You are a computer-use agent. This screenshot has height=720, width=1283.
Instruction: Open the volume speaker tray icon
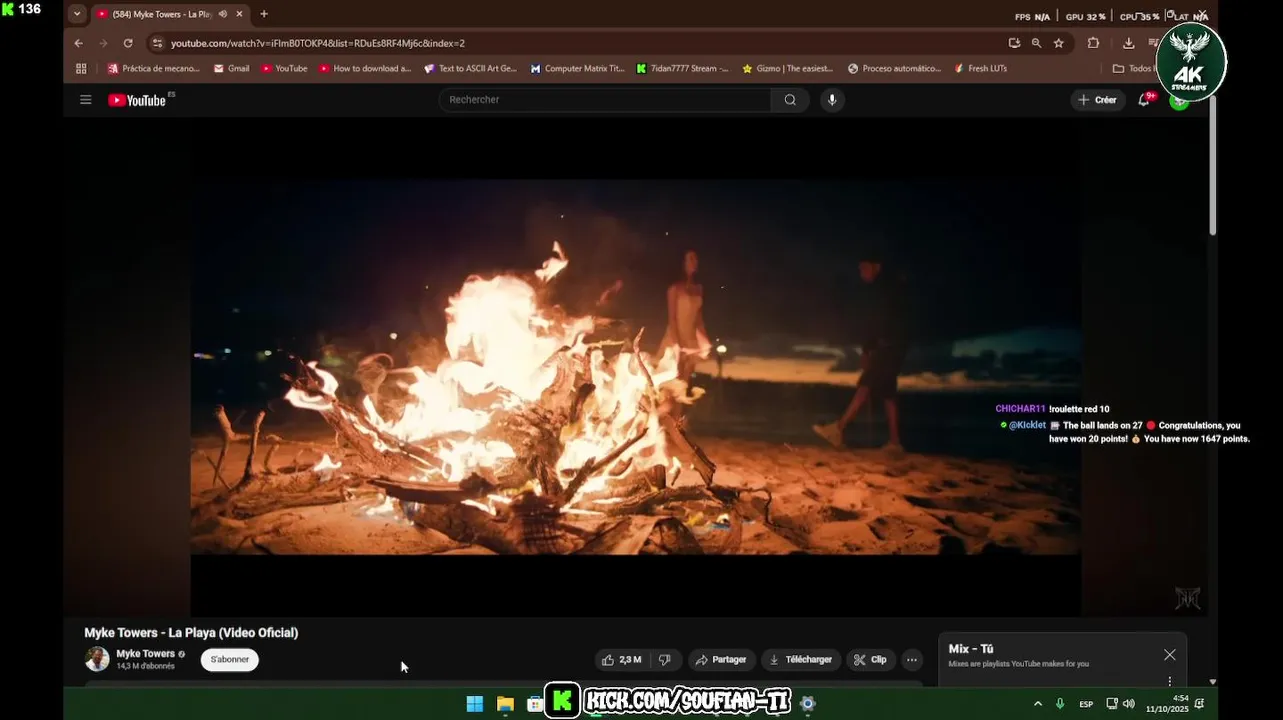(x=1128, y=704)
